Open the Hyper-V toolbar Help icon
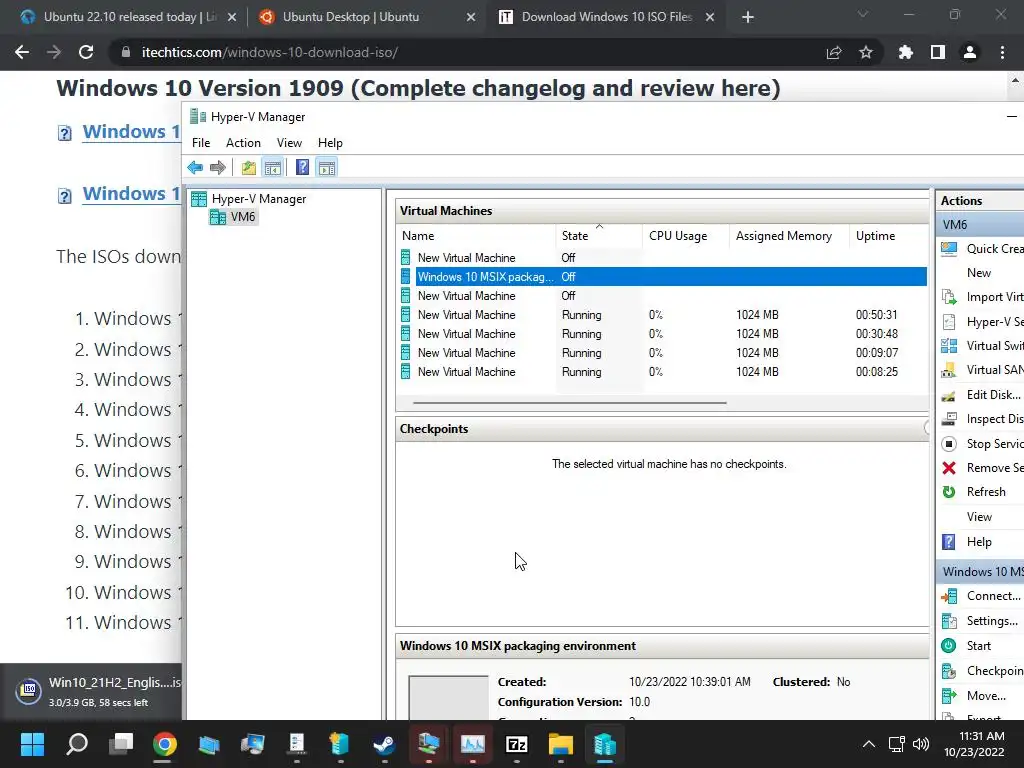This screenshot has height=768, width=1024. [302, 168]
